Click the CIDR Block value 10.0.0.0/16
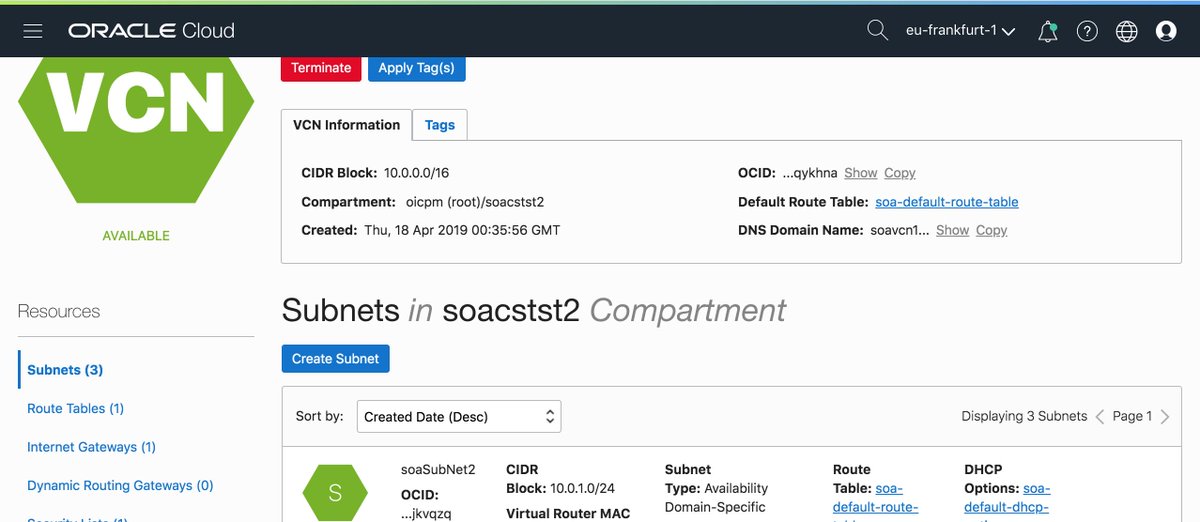1200x522 pixels. [x=417, y=173]
